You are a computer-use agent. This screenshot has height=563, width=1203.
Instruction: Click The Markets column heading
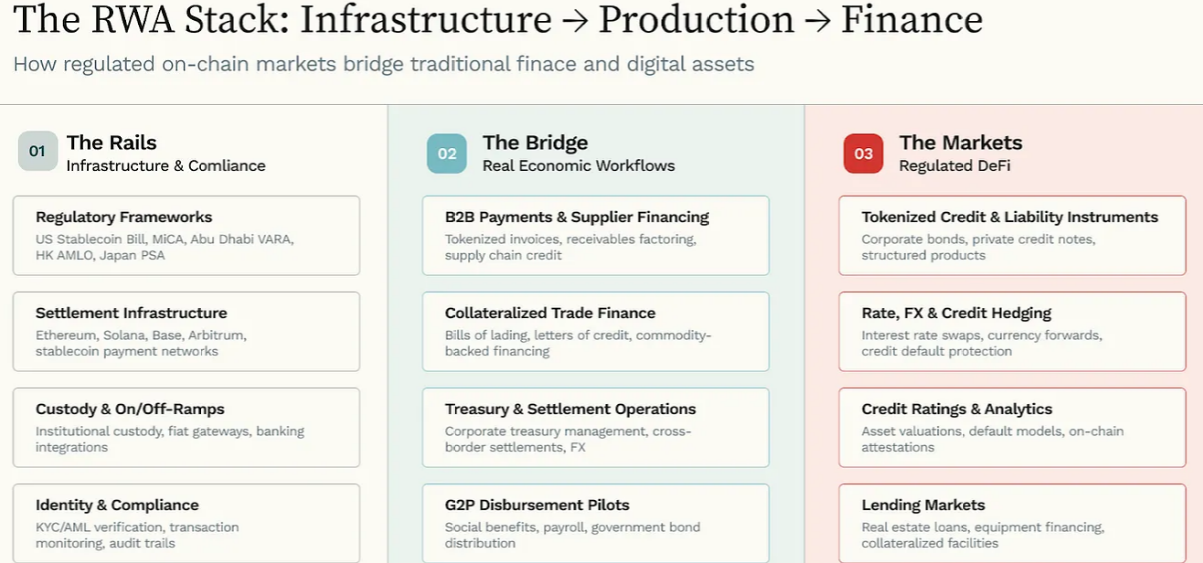pyautogui.click(x=960, y=142)
